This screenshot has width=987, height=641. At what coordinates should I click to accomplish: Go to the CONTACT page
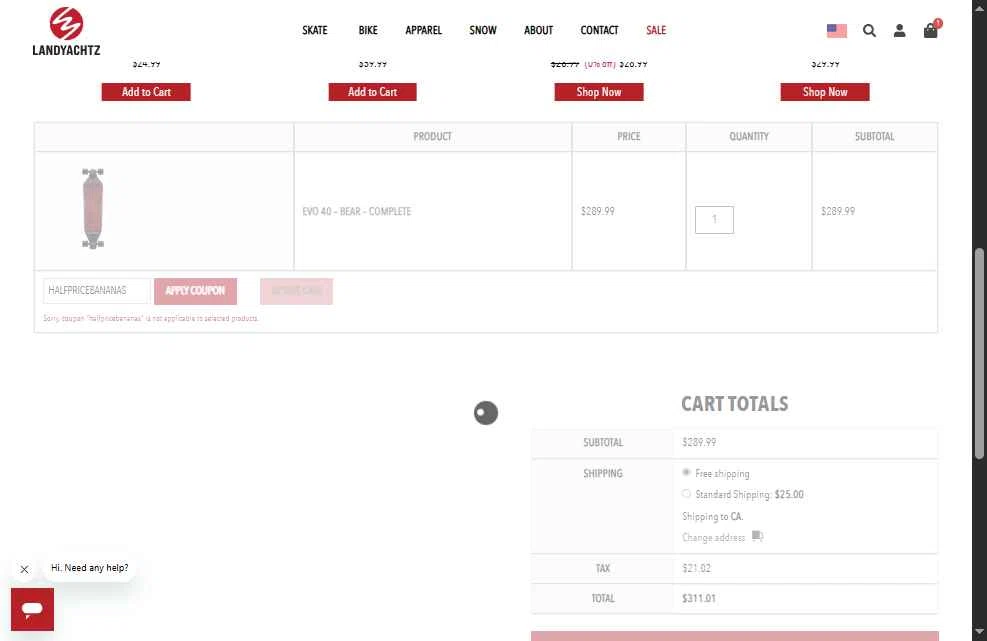pos(599,30)
